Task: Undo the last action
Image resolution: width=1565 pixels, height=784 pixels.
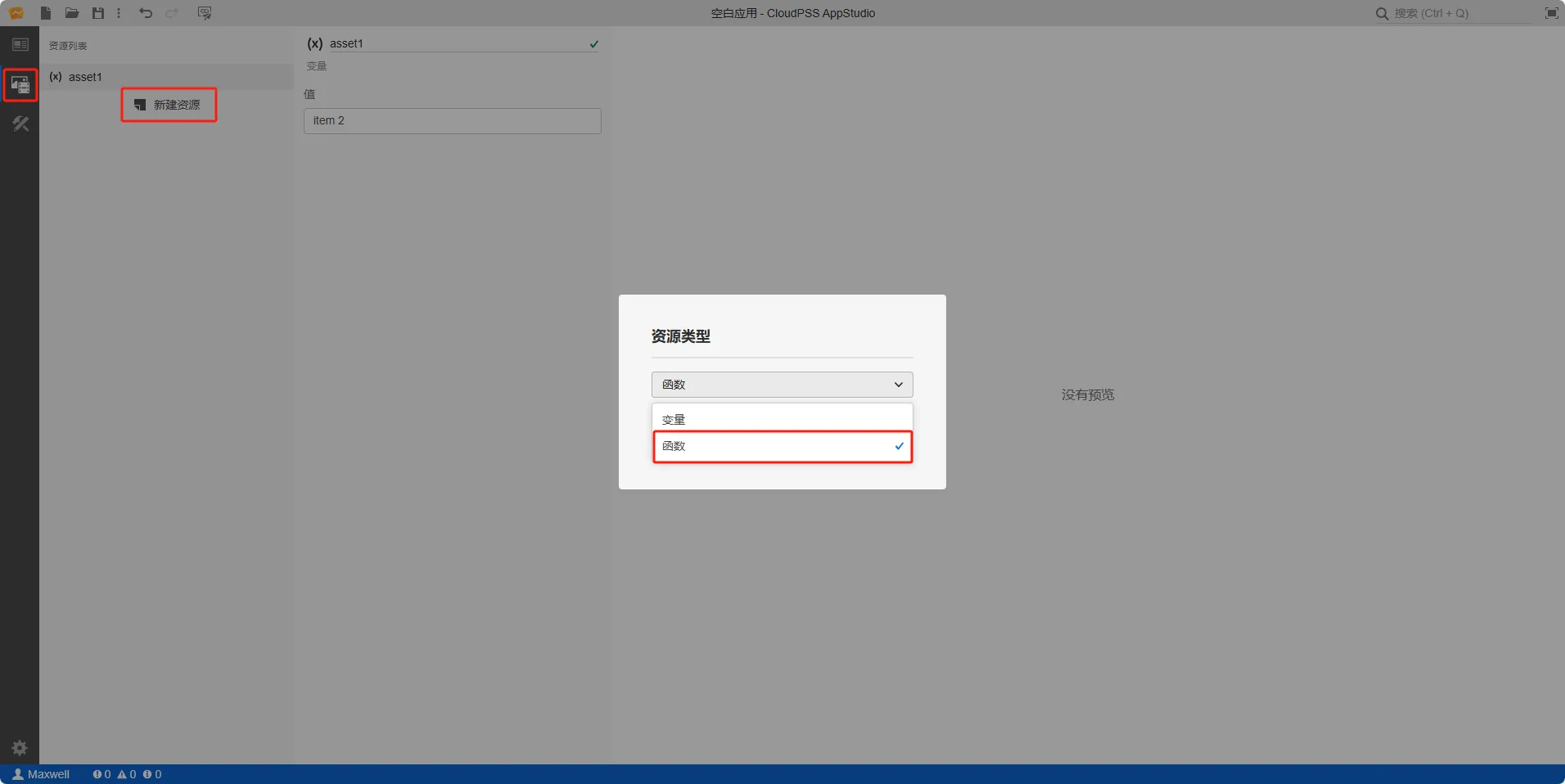Action: point(146,13)
